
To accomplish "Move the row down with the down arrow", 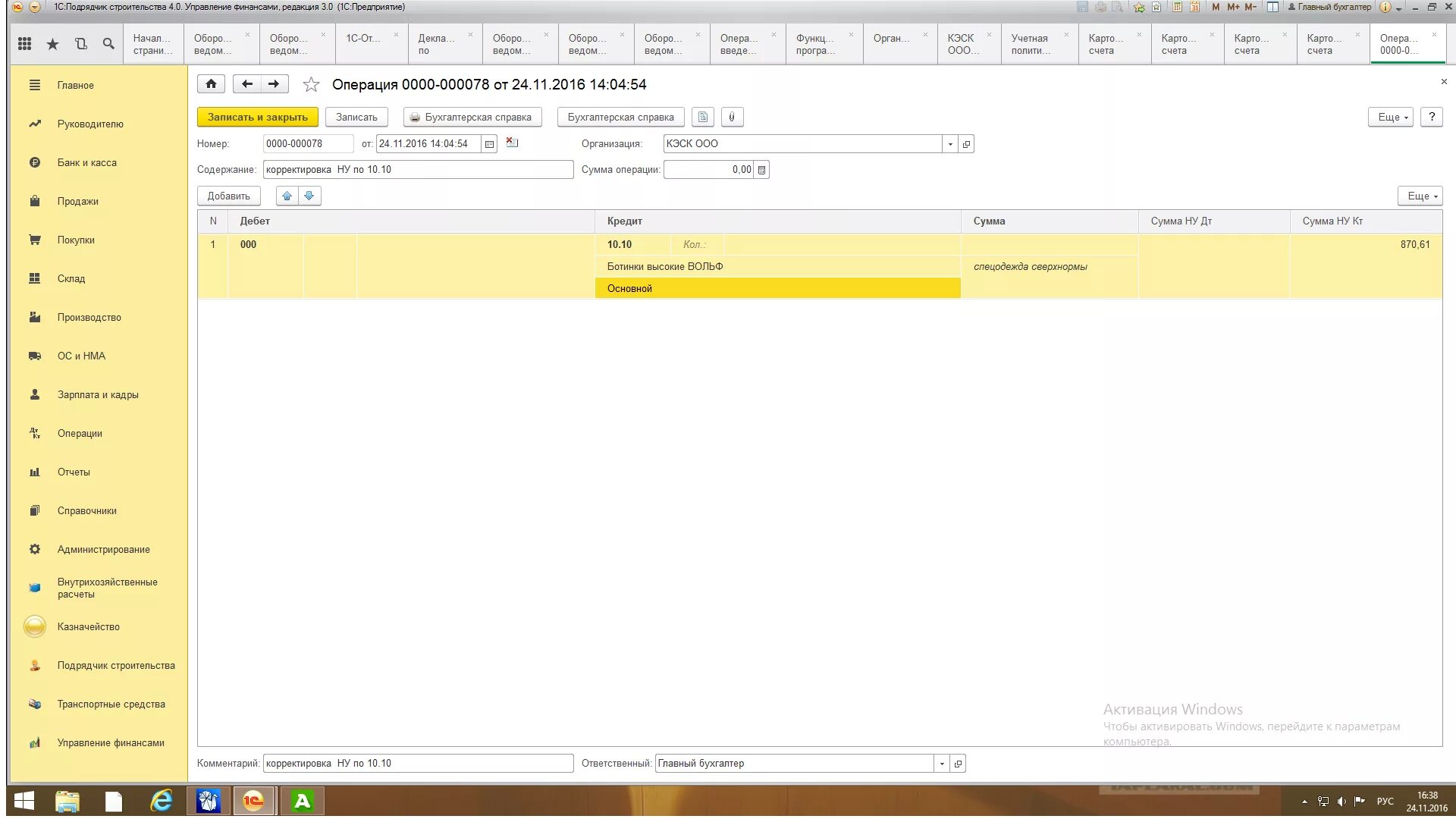I will pos(309,196).
